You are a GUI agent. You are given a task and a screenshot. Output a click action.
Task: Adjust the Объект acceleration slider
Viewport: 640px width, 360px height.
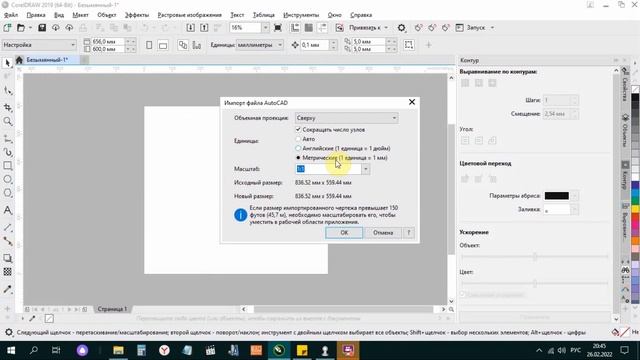(535, 257)
